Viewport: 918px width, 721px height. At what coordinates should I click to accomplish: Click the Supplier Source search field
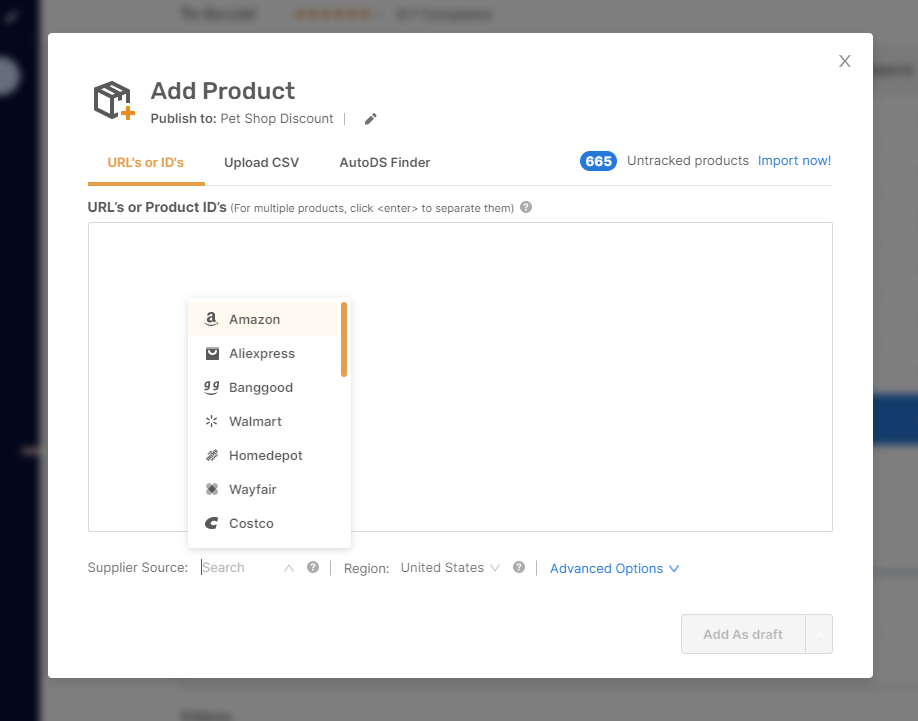(x=240, y=568)
